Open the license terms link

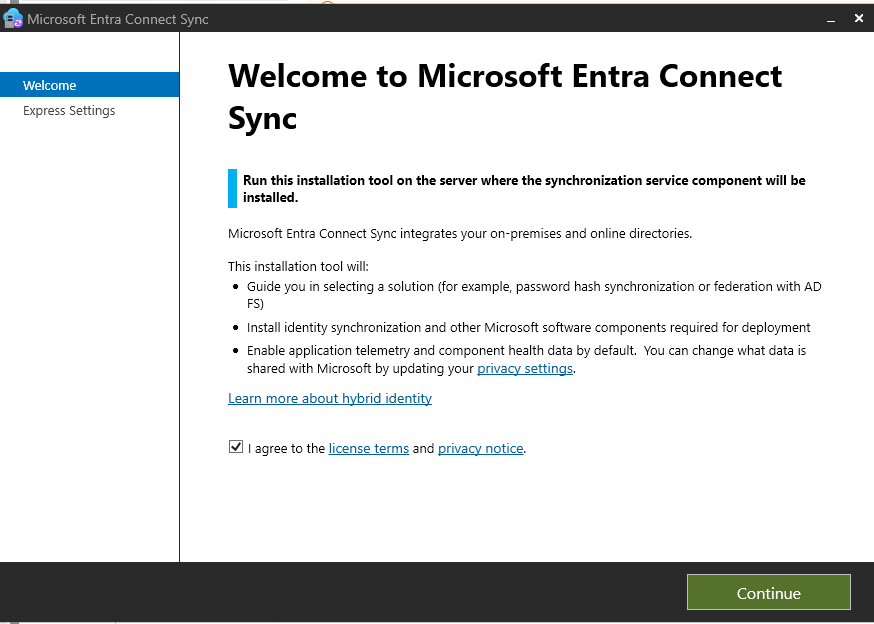pos(368,448)
